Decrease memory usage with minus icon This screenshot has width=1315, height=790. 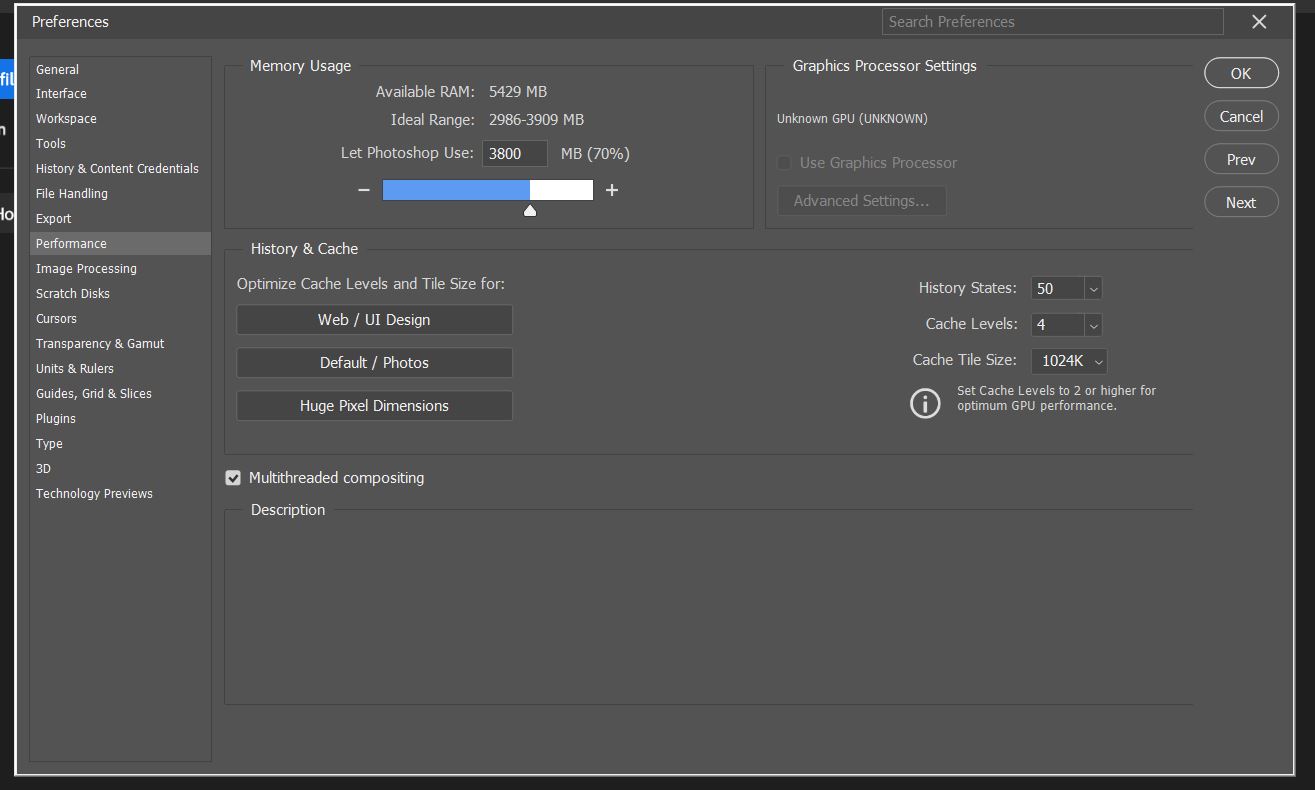pyautogui.click(x=364, y=190)
